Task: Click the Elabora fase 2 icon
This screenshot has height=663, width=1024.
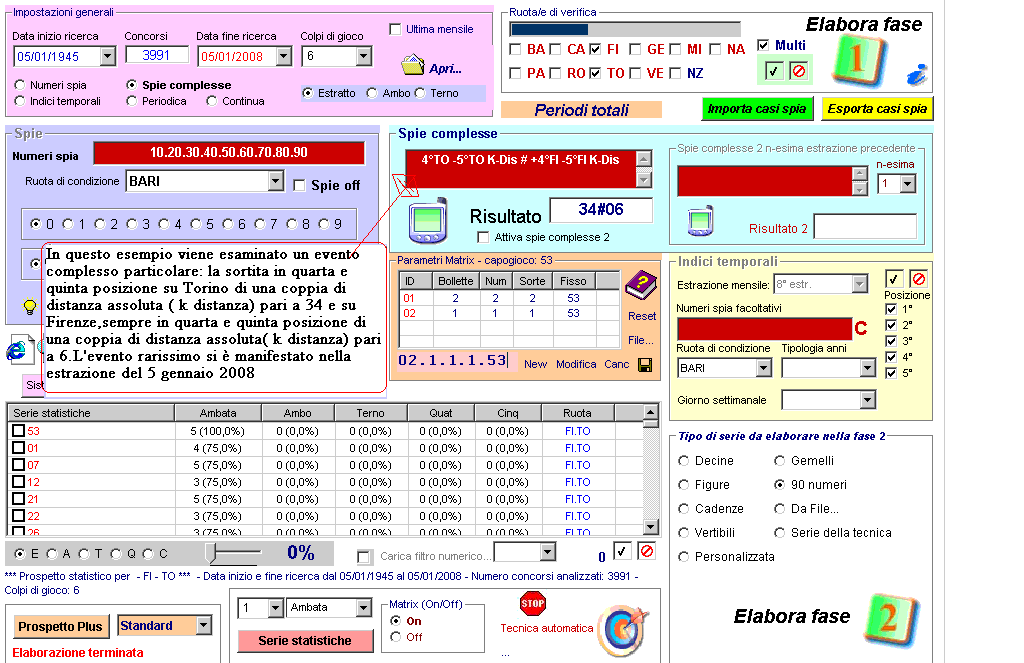Action: pyautogui.click(x=891, y=620)
